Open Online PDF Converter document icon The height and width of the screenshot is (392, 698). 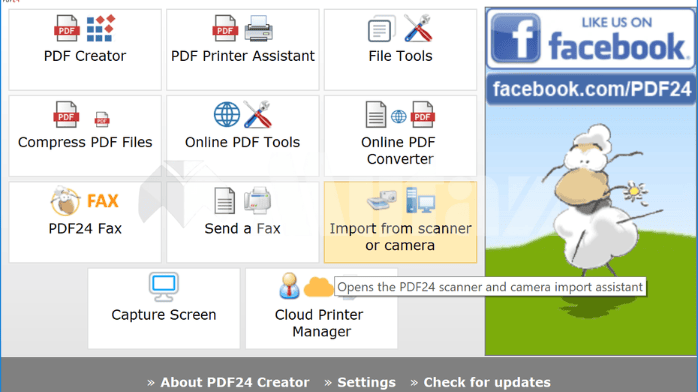[376, 114]
